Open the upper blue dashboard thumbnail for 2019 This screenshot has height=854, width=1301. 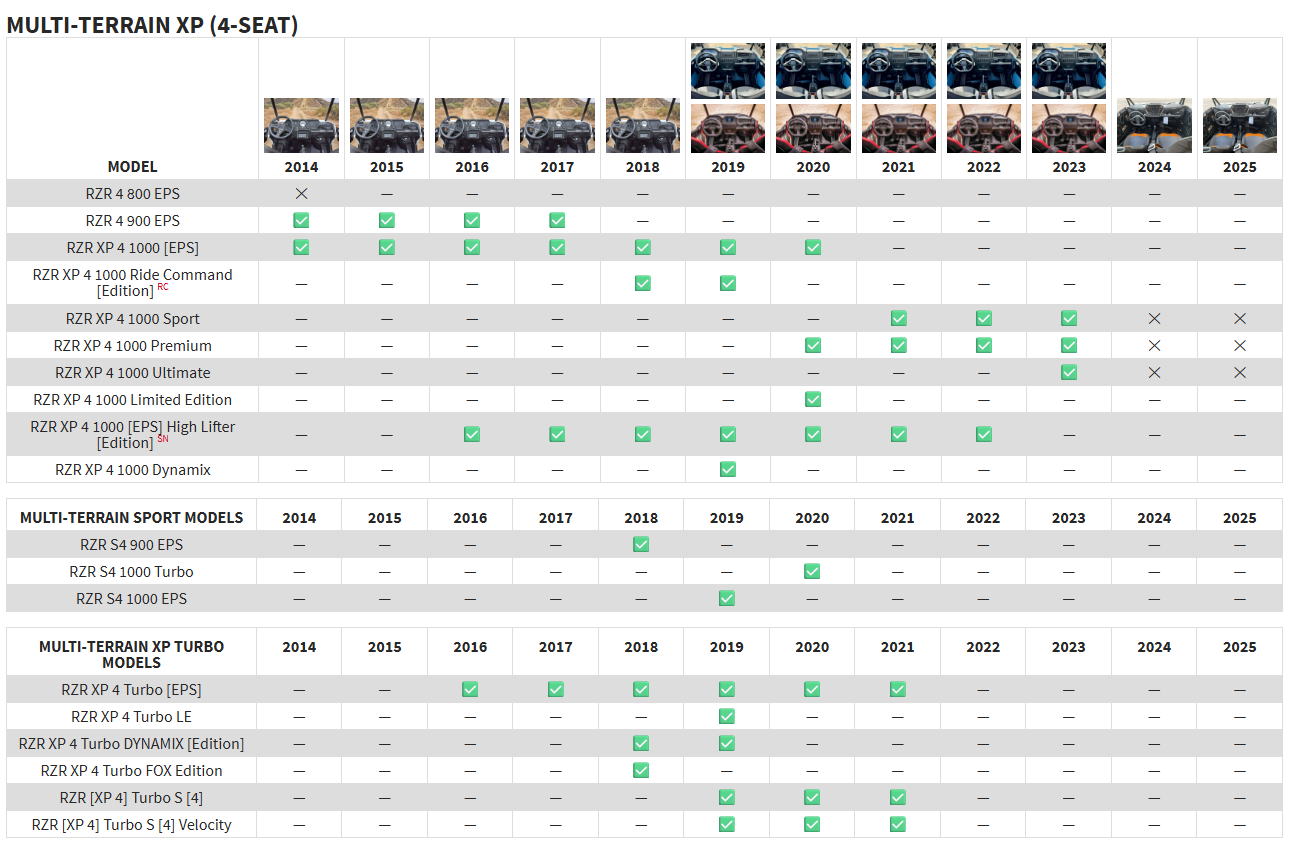click(x=727, y=71)
